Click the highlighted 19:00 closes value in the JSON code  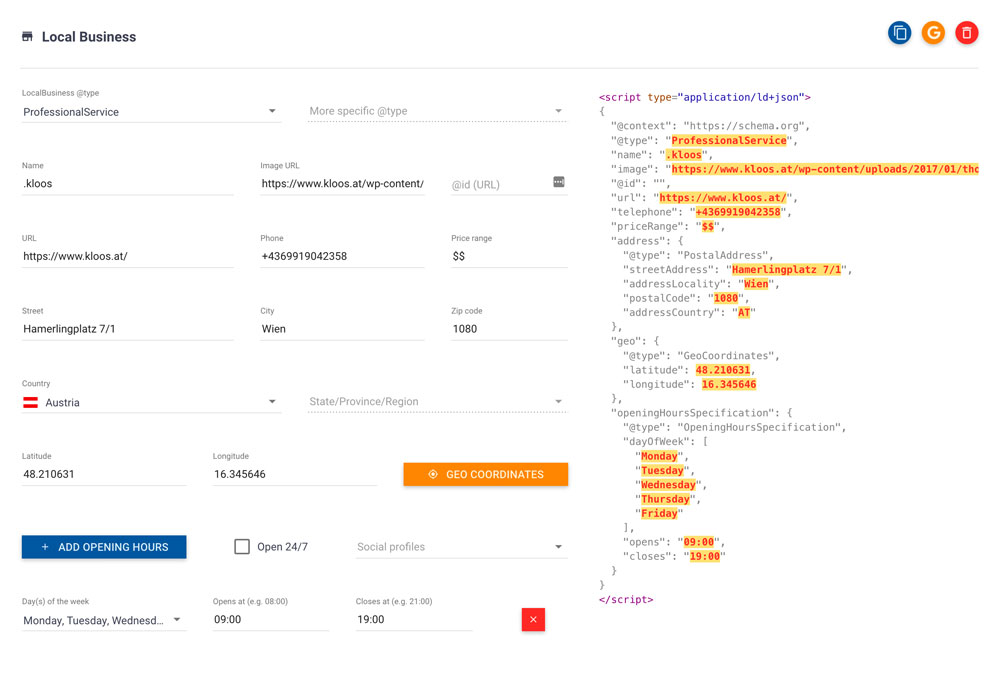point(704,557)
